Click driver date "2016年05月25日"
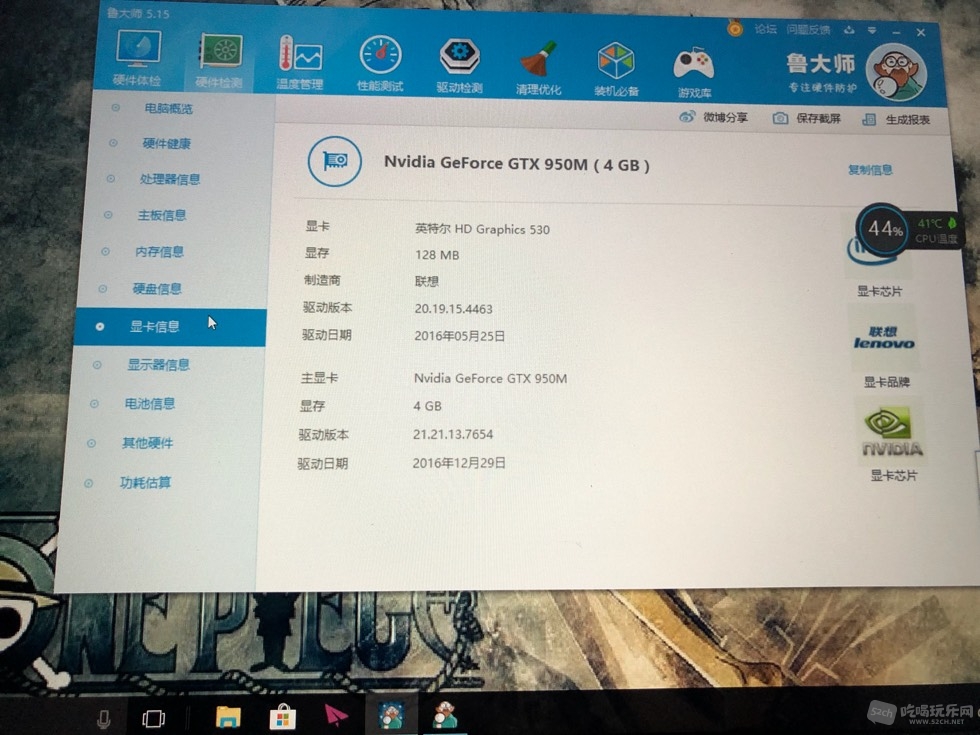 (x=459, y=336)
